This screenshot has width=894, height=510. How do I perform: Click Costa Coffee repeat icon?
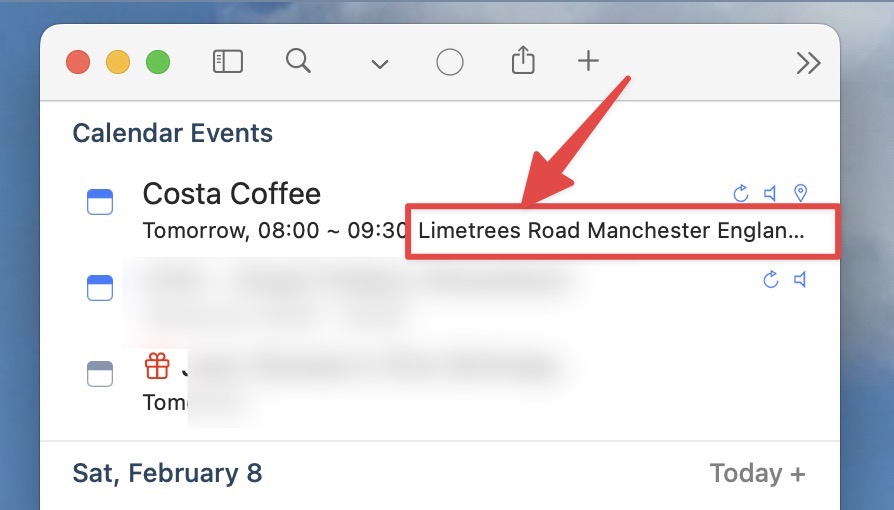click(741, 193)
